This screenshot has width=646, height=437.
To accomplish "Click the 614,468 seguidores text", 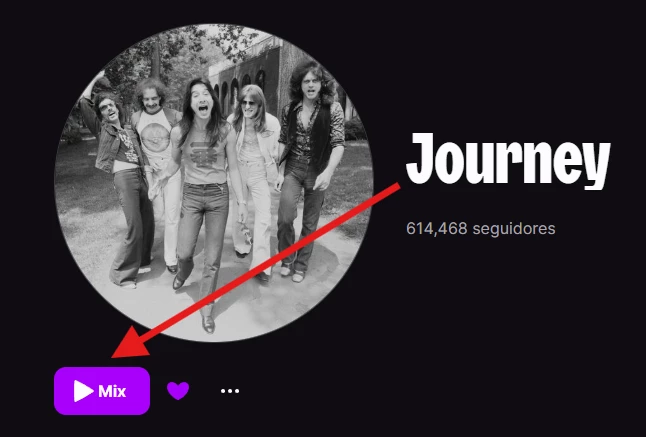I will [480, 228].
